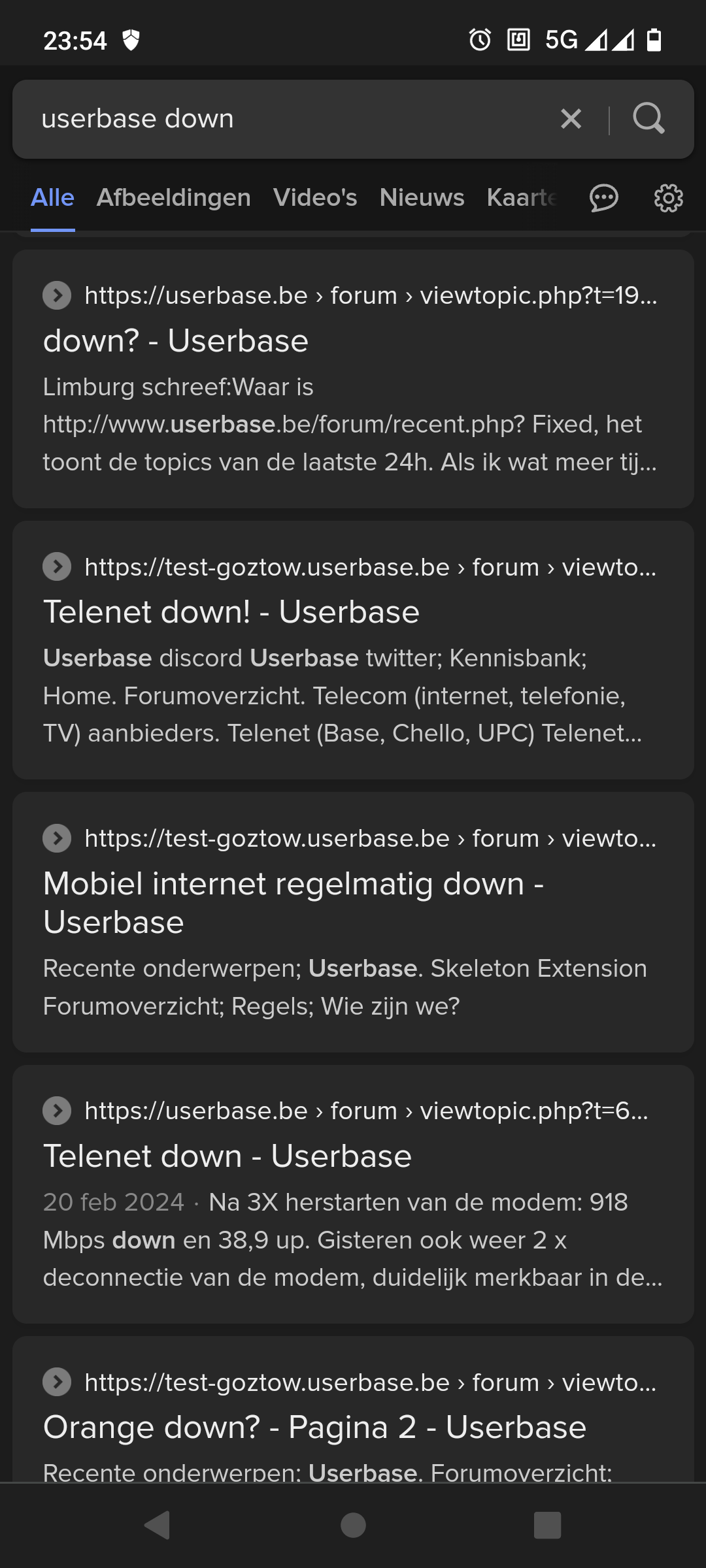Open search settings gear icon
Viewport: 706px width, 1568px height.
(x=668, y=198)
